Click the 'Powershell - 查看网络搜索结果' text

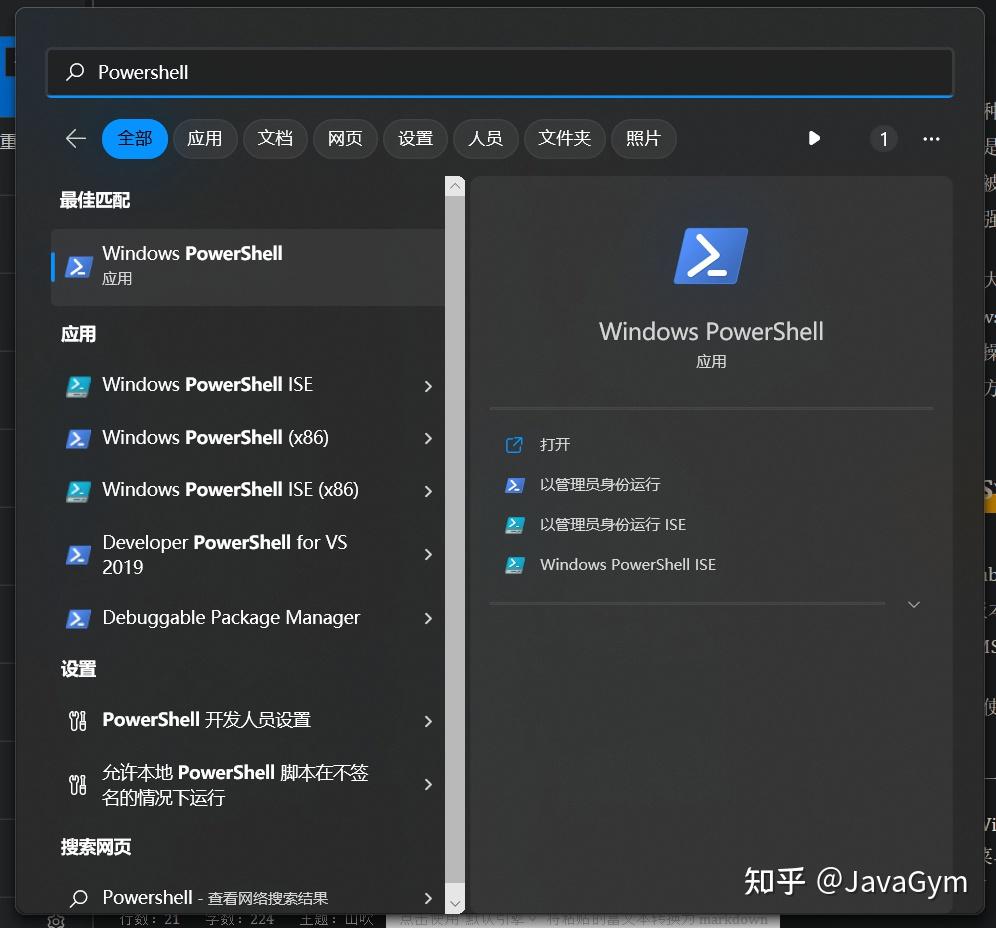click(x=215, y=898)
